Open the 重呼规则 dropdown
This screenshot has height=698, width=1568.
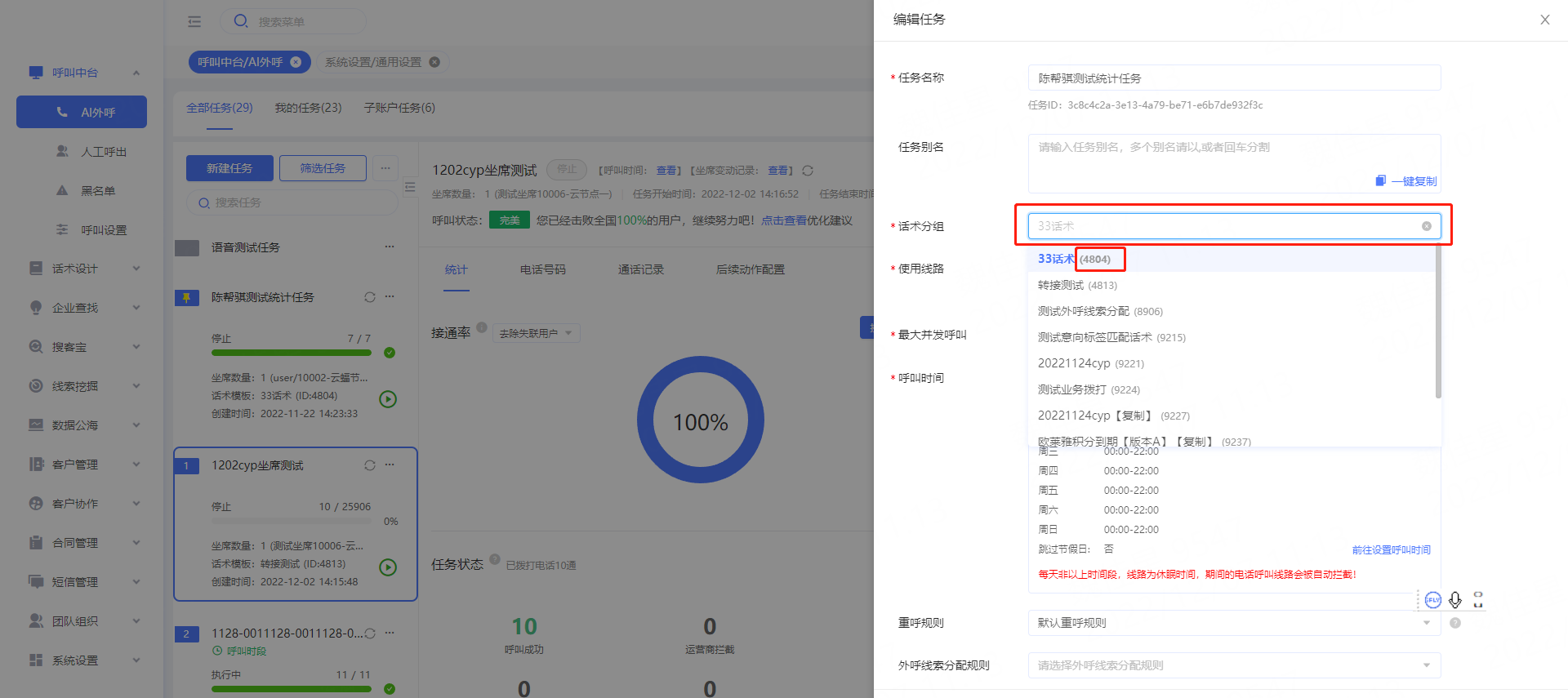coord(1234,623)
